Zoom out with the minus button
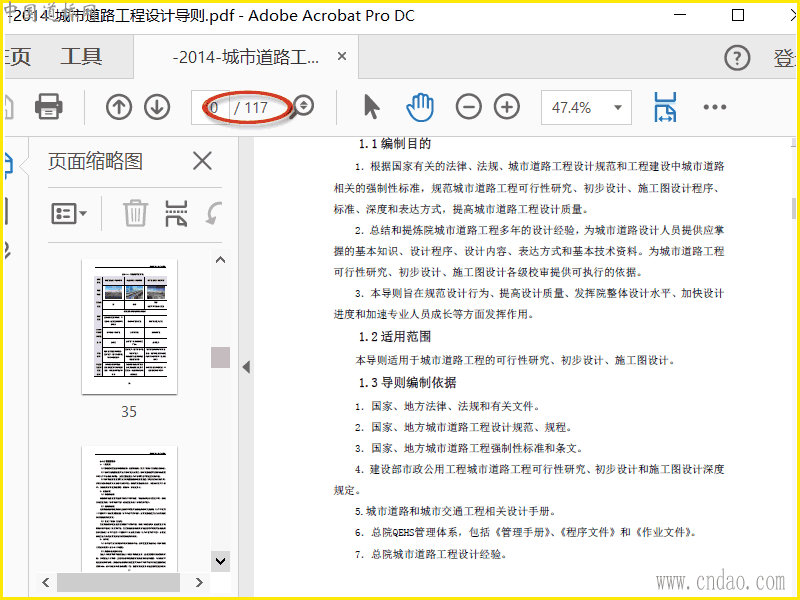The width and height of the screenshot is (800, 600). (x=468, y=107)
